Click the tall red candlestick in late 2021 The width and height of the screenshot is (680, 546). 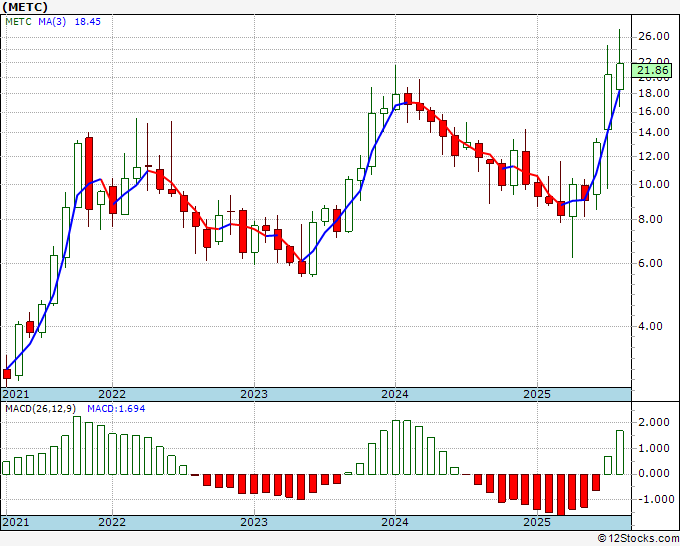(89, 173)
